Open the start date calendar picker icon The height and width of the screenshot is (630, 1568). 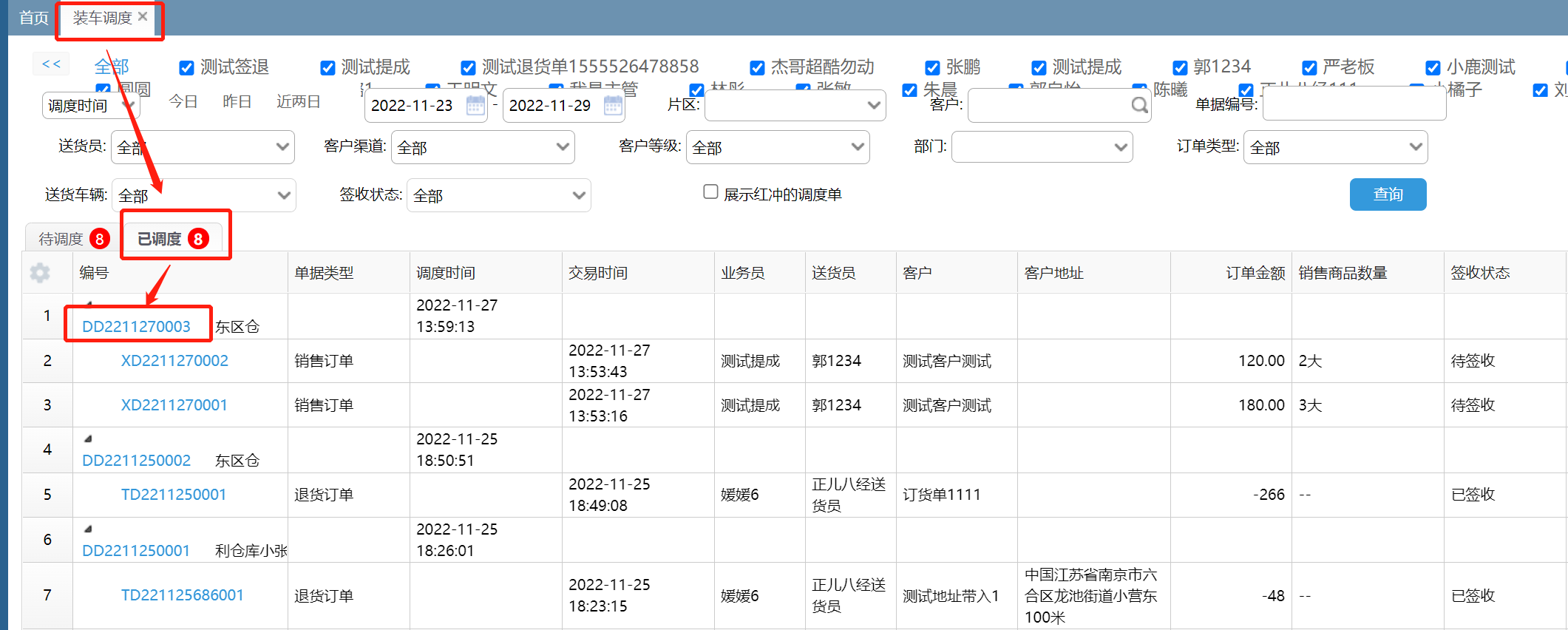(x=475, y=106)
